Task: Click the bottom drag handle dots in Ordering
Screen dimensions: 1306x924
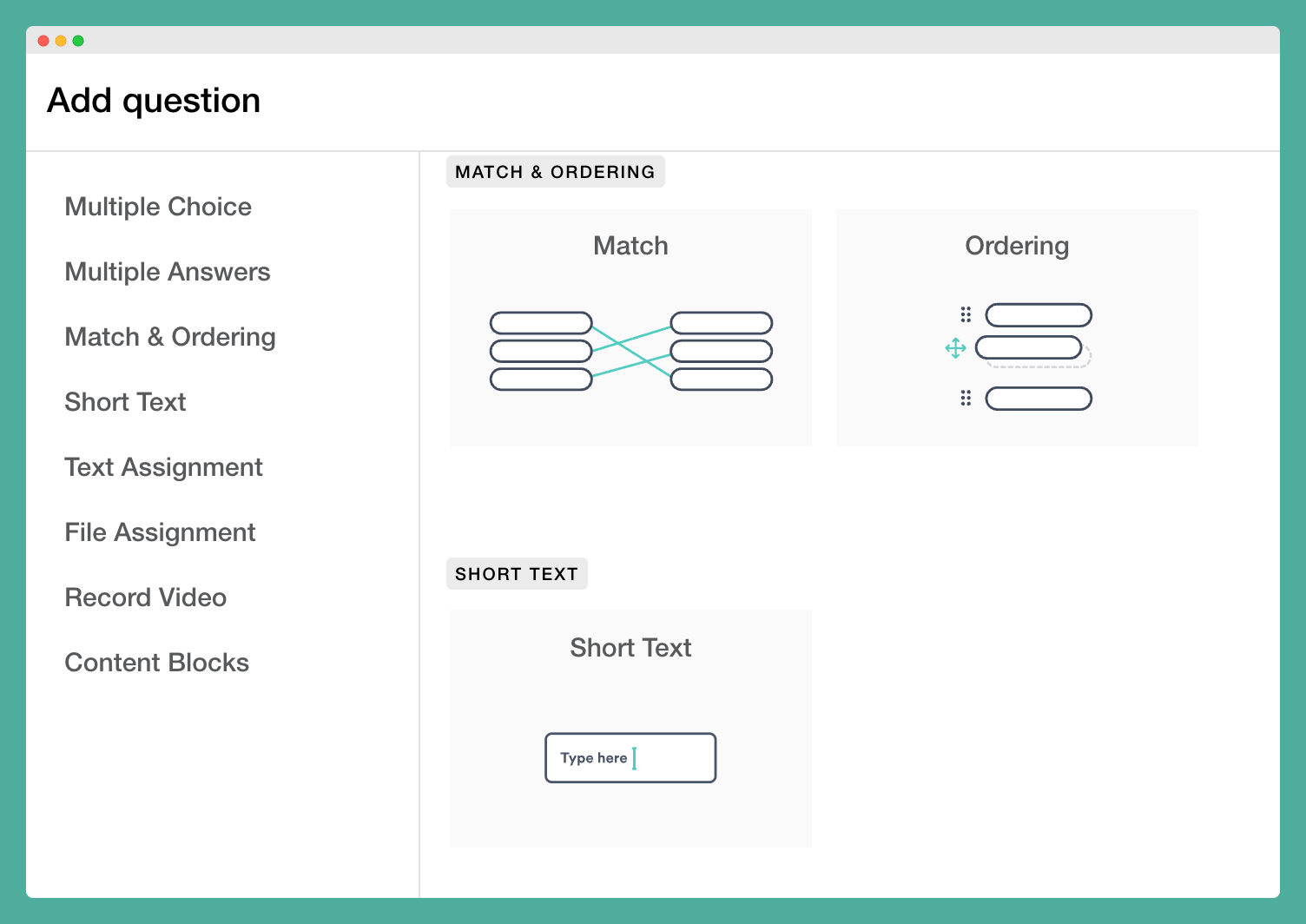Action: [x=966, y=399]
